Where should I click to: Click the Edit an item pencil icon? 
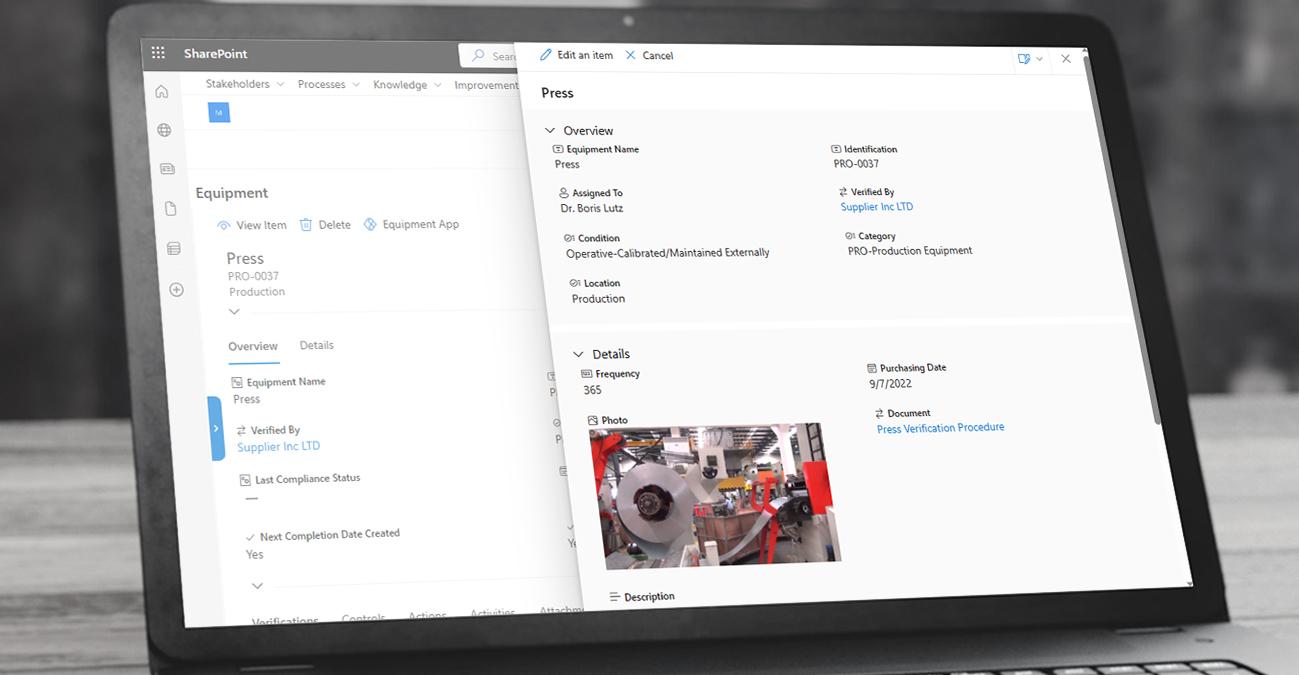(x=546, y=55)
